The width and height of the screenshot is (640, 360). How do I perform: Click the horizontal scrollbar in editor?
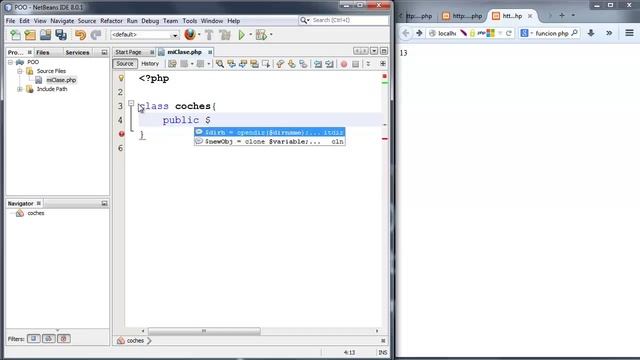[204, 331]
